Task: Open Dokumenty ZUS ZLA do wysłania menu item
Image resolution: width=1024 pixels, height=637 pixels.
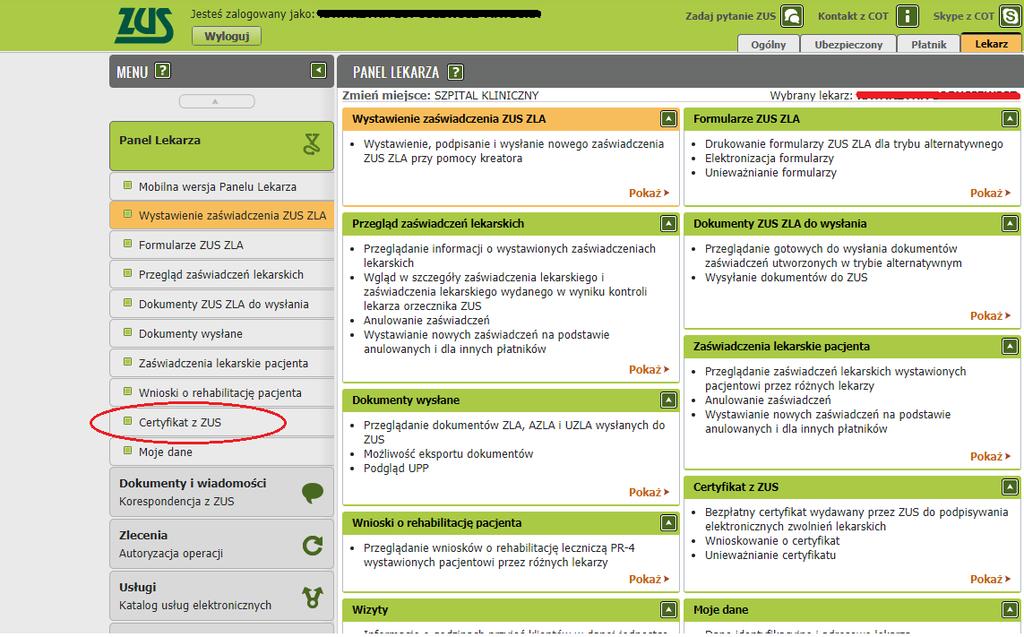Action: 221,304
